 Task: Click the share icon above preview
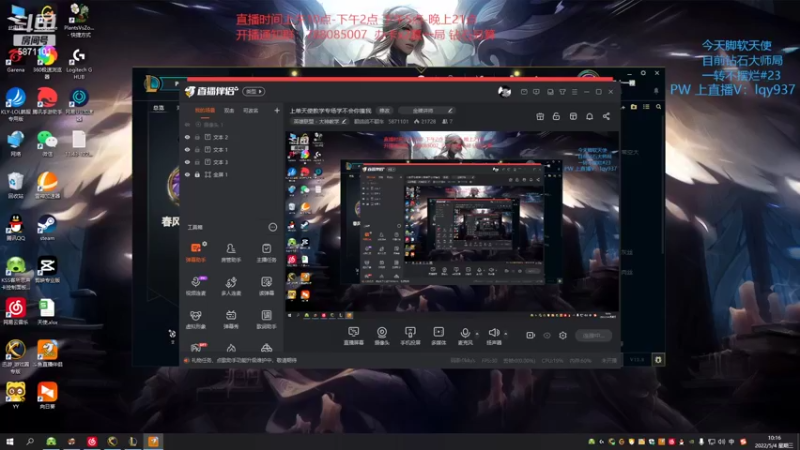pyautogui.click(x=606, y=116)
